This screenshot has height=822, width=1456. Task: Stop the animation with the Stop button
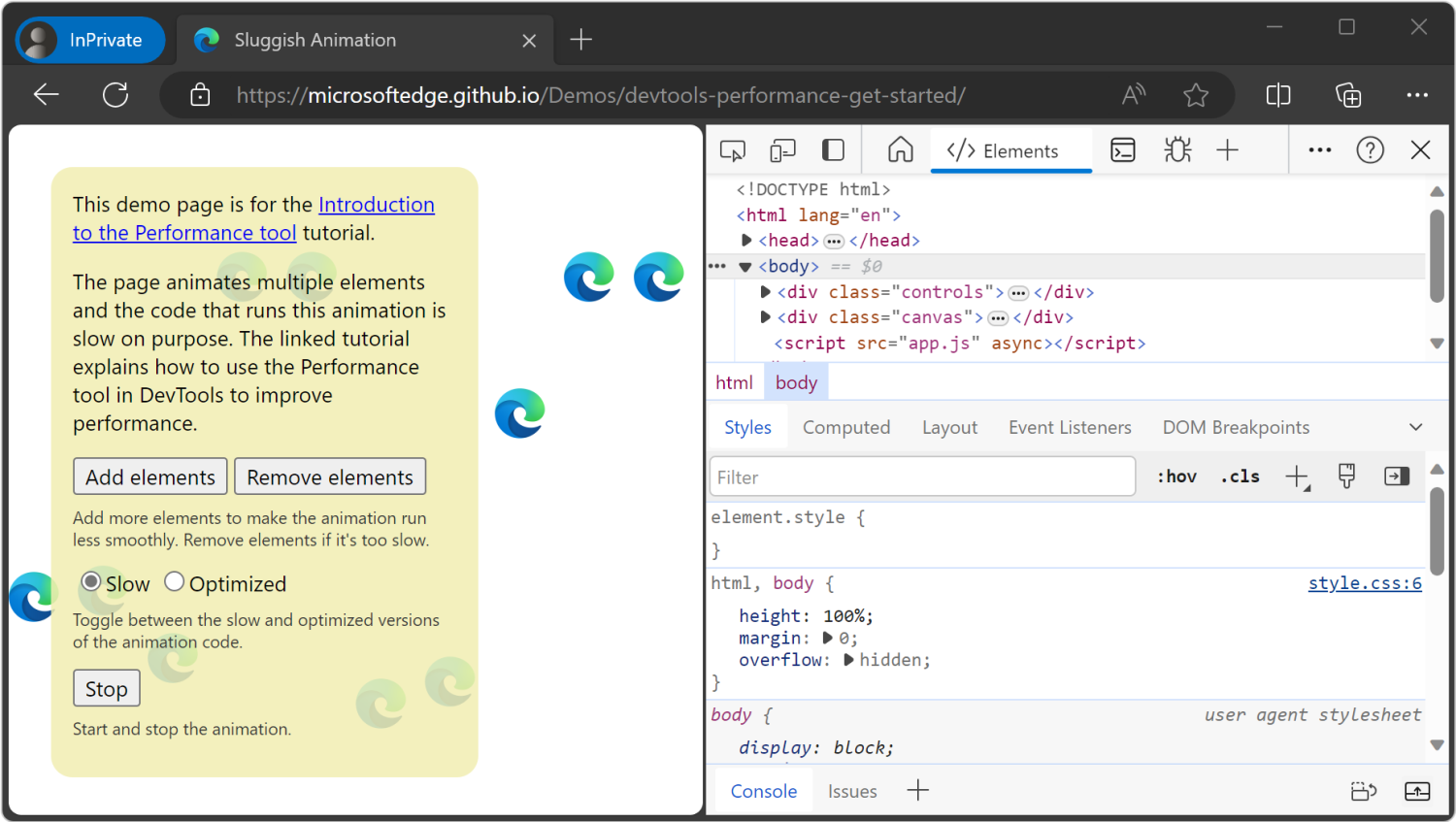coord(107,688)
